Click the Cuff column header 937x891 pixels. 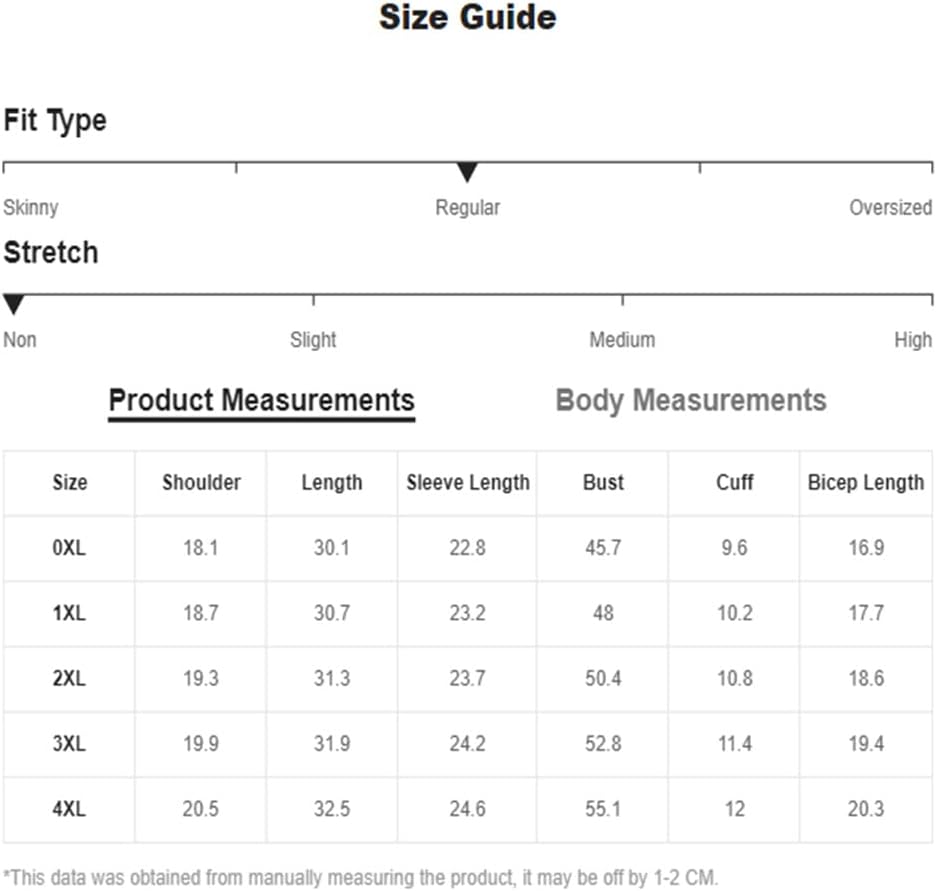[x=734, y=482]
